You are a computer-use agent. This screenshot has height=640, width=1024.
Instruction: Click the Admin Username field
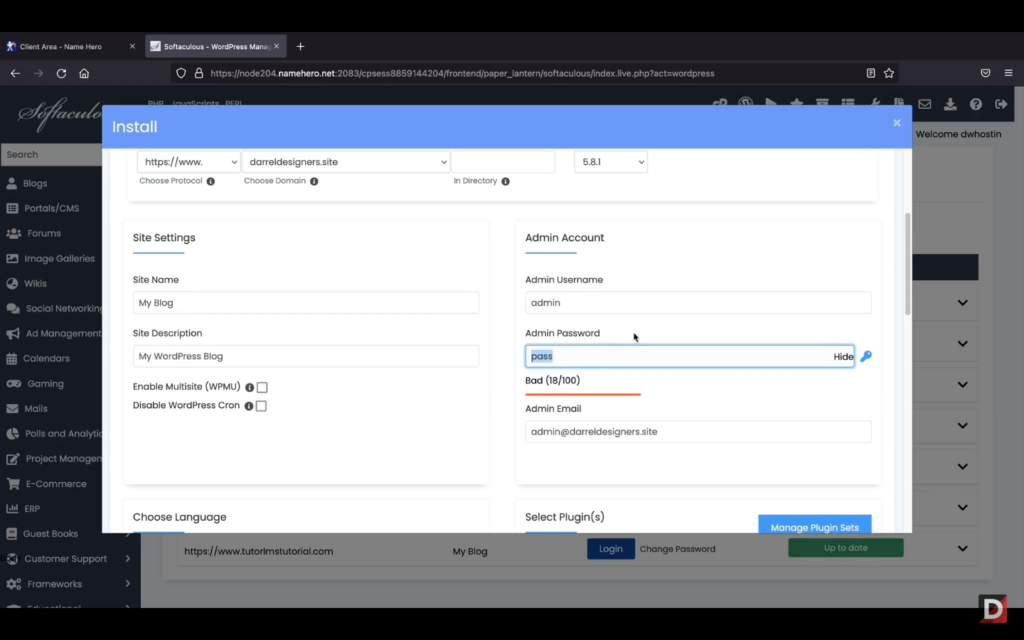[x=698, y=303]
